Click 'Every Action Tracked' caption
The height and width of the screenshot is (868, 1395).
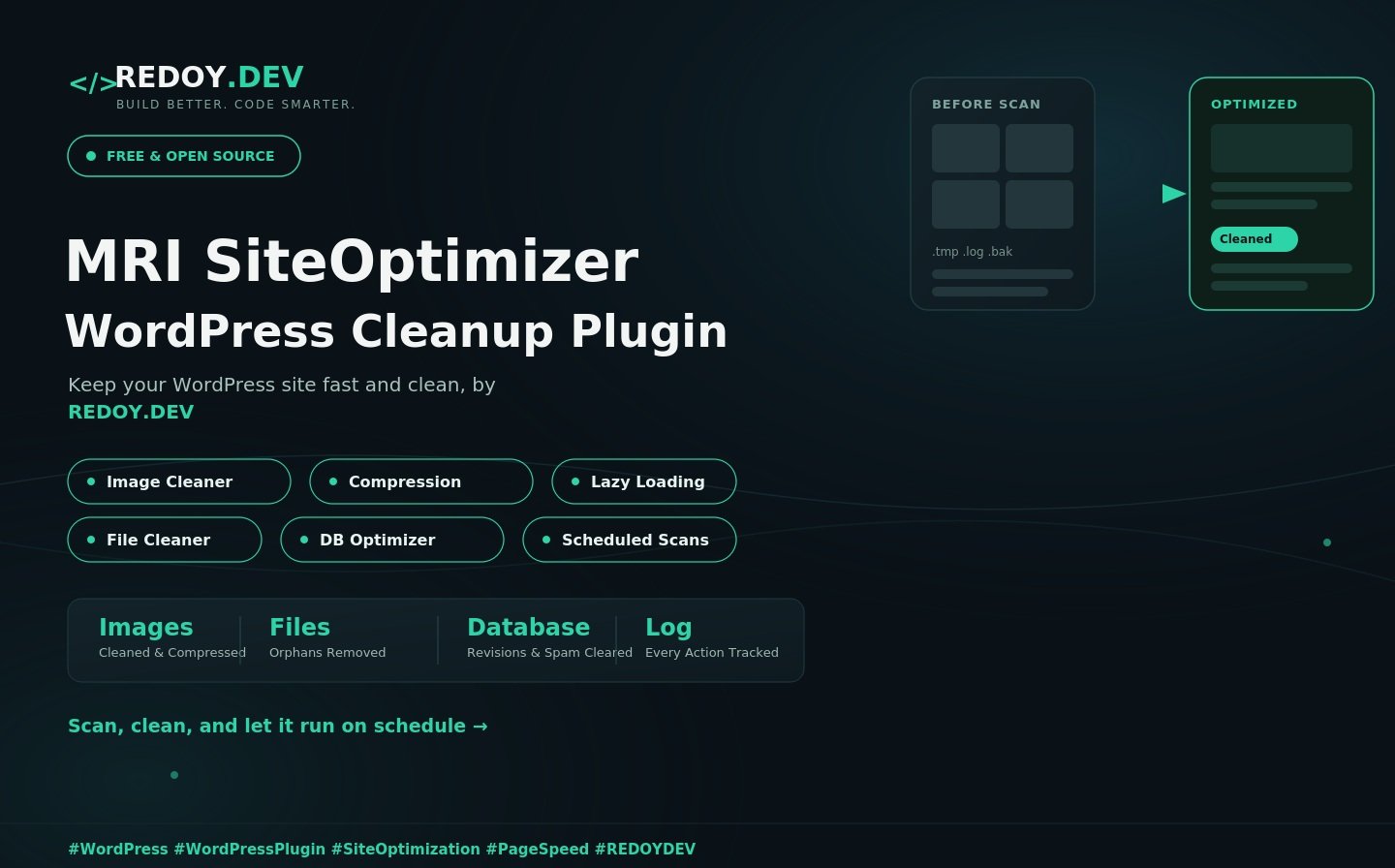click(712, 652)
